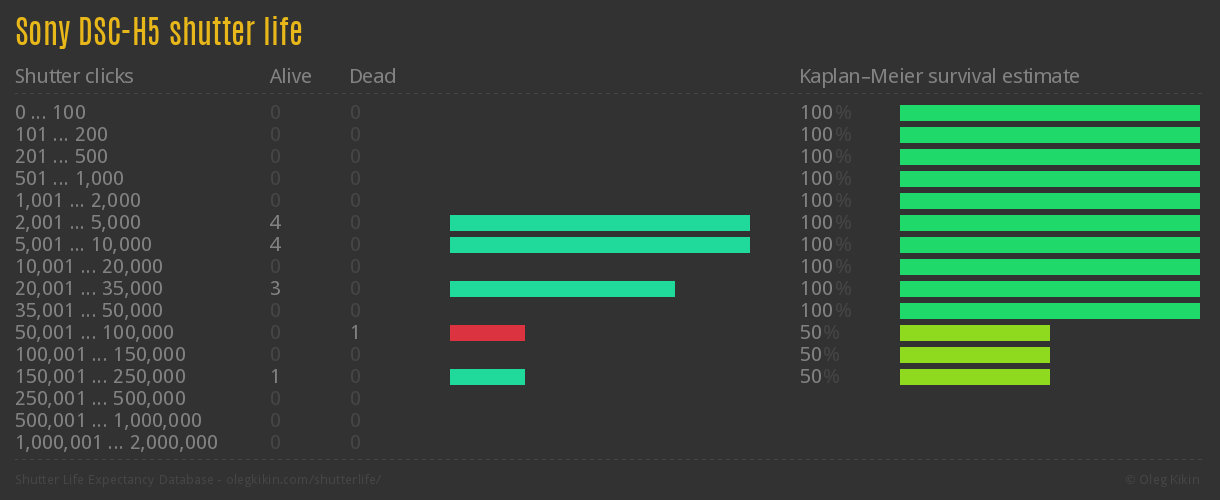Viewport: 1220px width, 500px height.
Task: Click the lime 50% survival bar for 50,001–100,000
Action: tap(975, 333)
